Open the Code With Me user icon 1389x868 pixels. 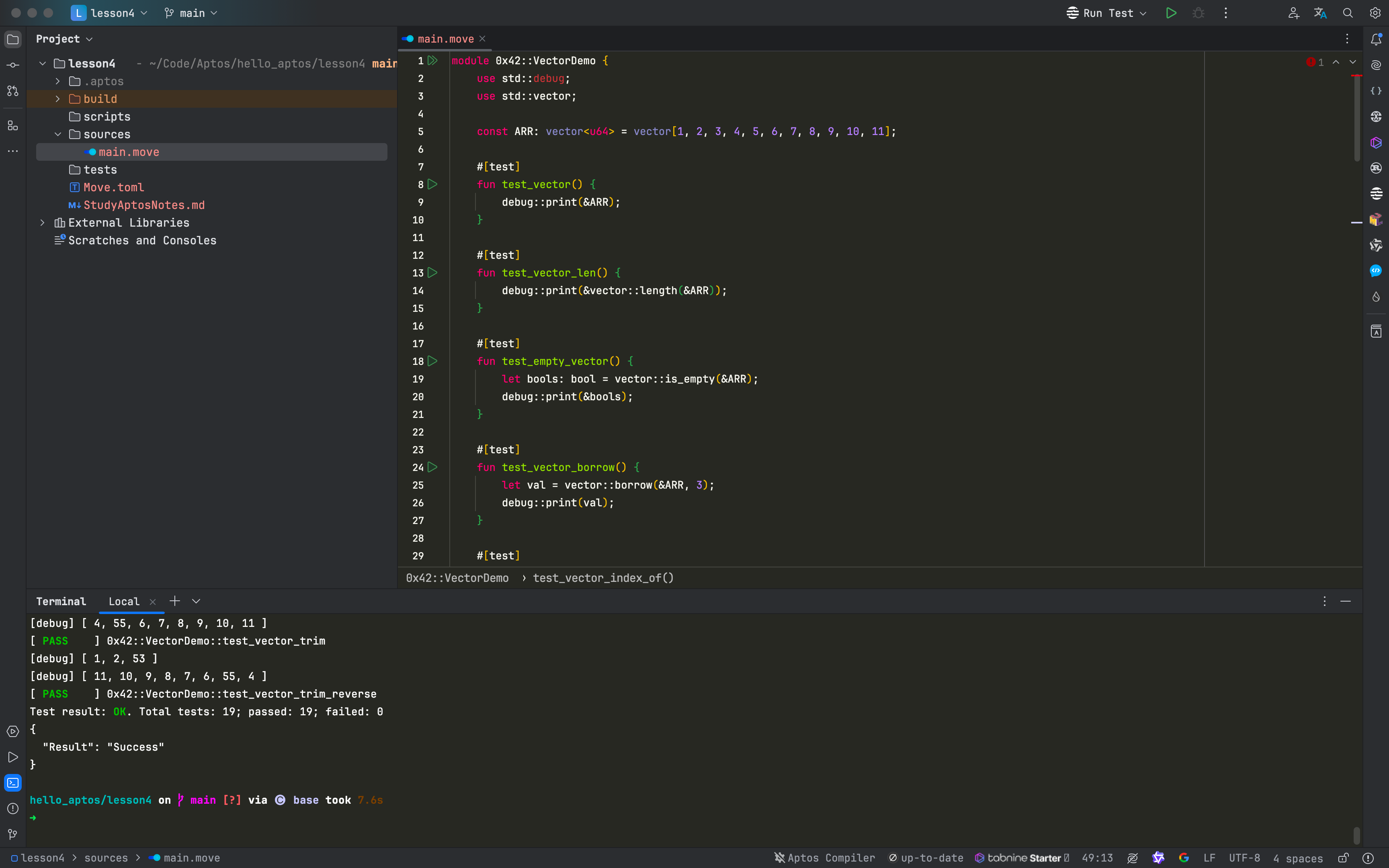click(x=1293, y=12)
